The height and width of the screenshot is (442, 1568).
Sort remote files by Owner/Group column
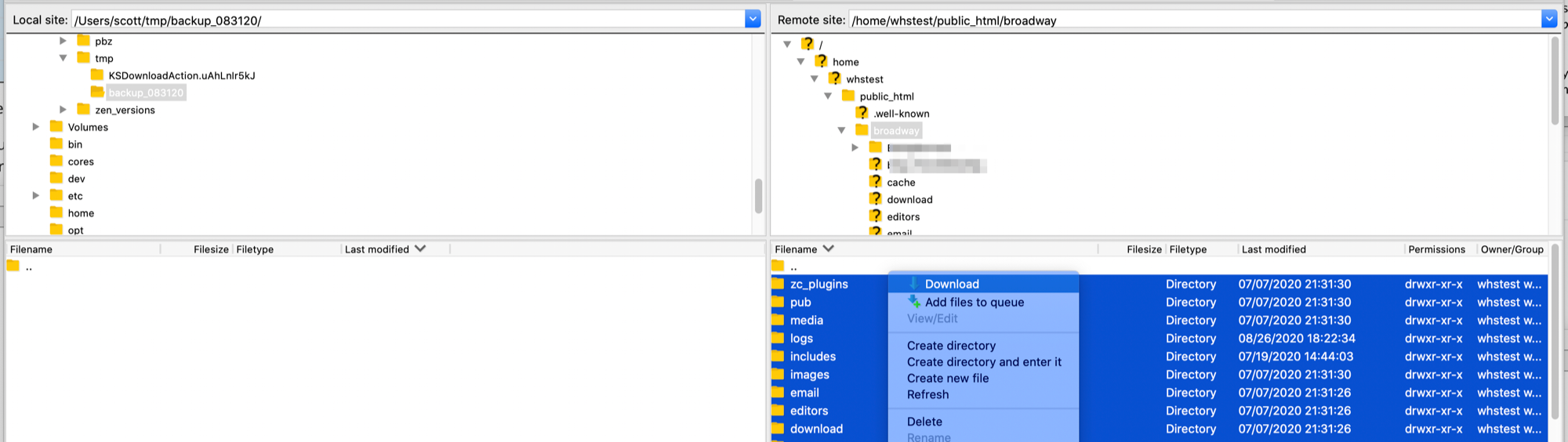pyautogui.click(x=1512, y=249)
